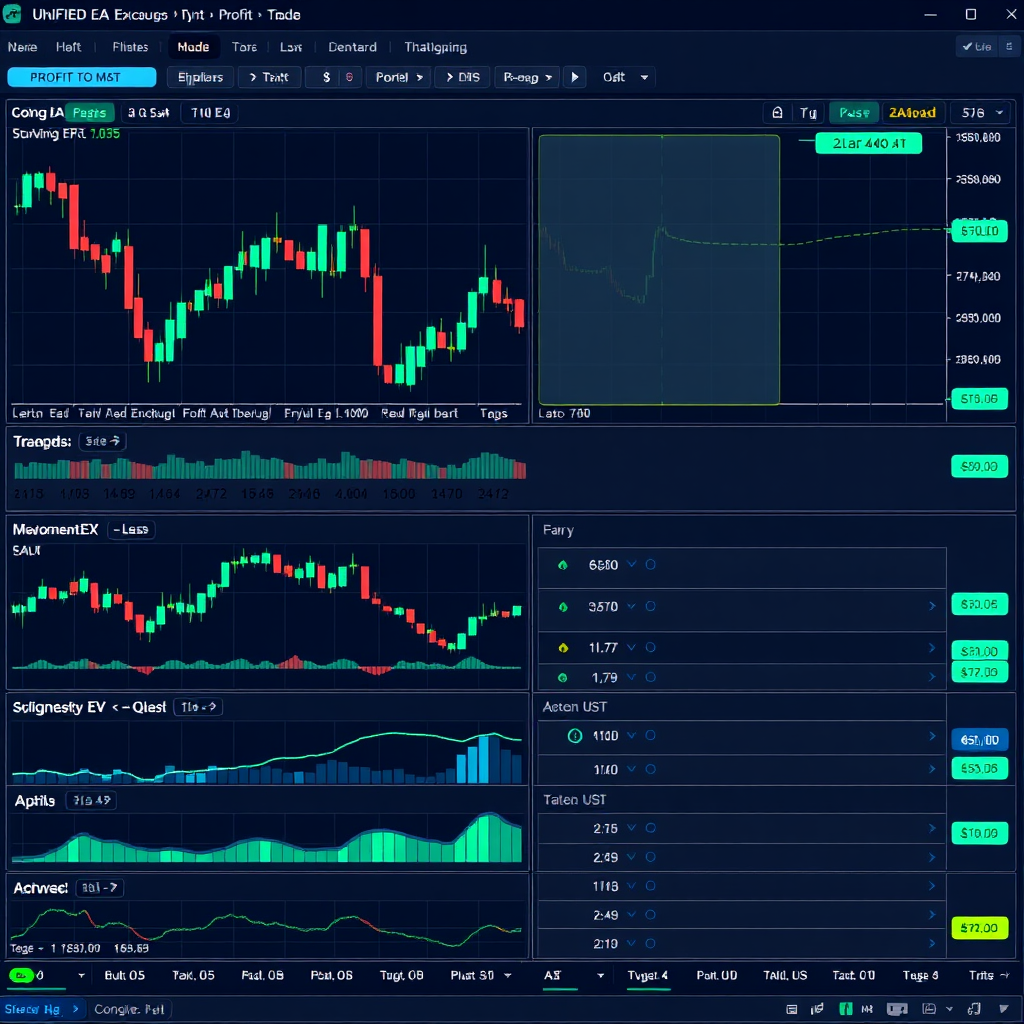Image resolution: width=1024 pixels, height=1024 pixels.
Task: Open the Mode menu
Action: 193,46
